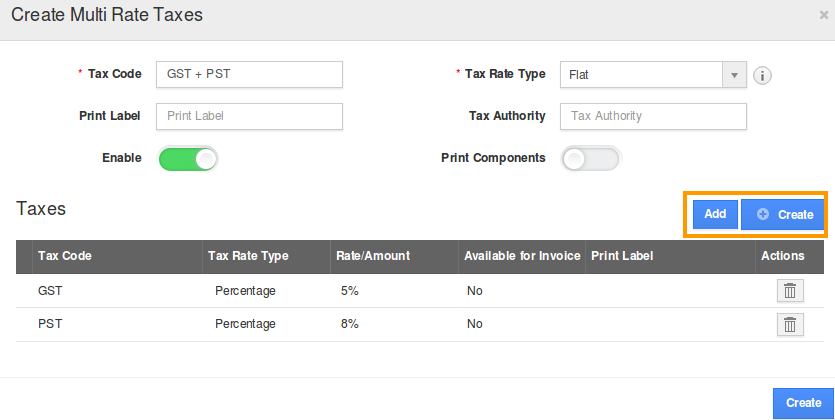
Task: Click the Add tax button
Action: [715, 214]
